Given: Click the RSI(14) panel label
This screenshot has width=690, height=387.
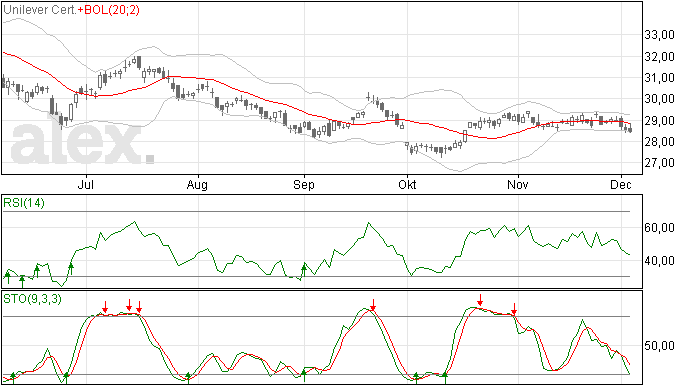Looking at the screenshot, I should (x=24, y=203).
